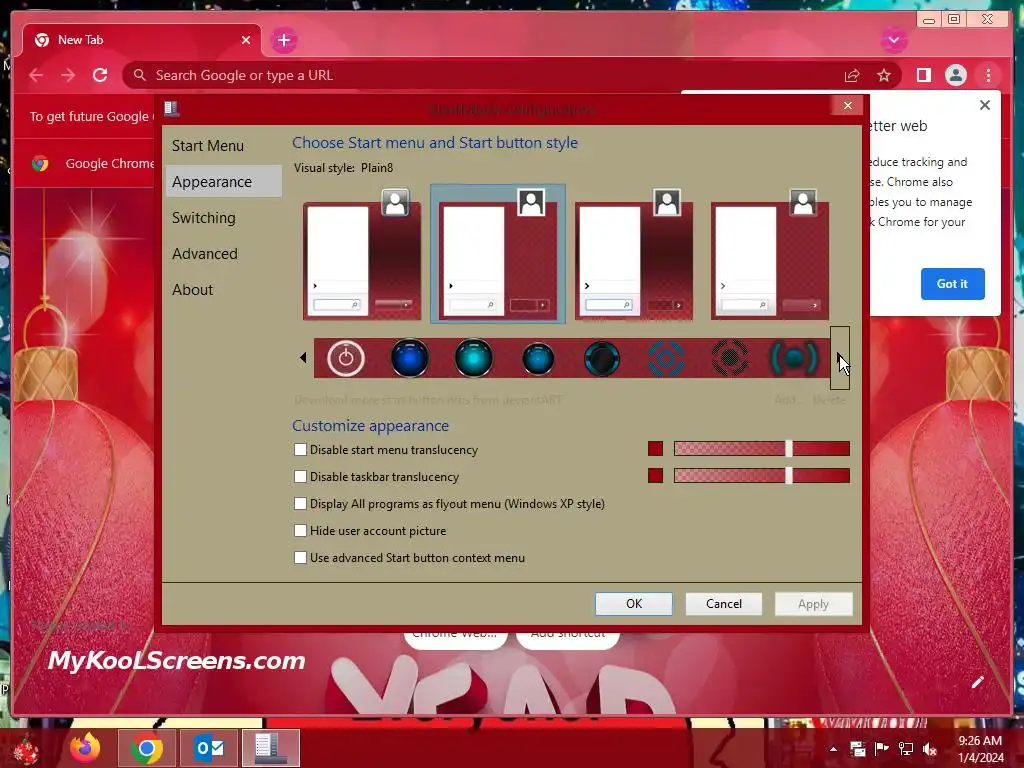Open the muted volume tray icon
This screenshot has width=1024, height=768.
pyautogui.click(x=930, y=749)
